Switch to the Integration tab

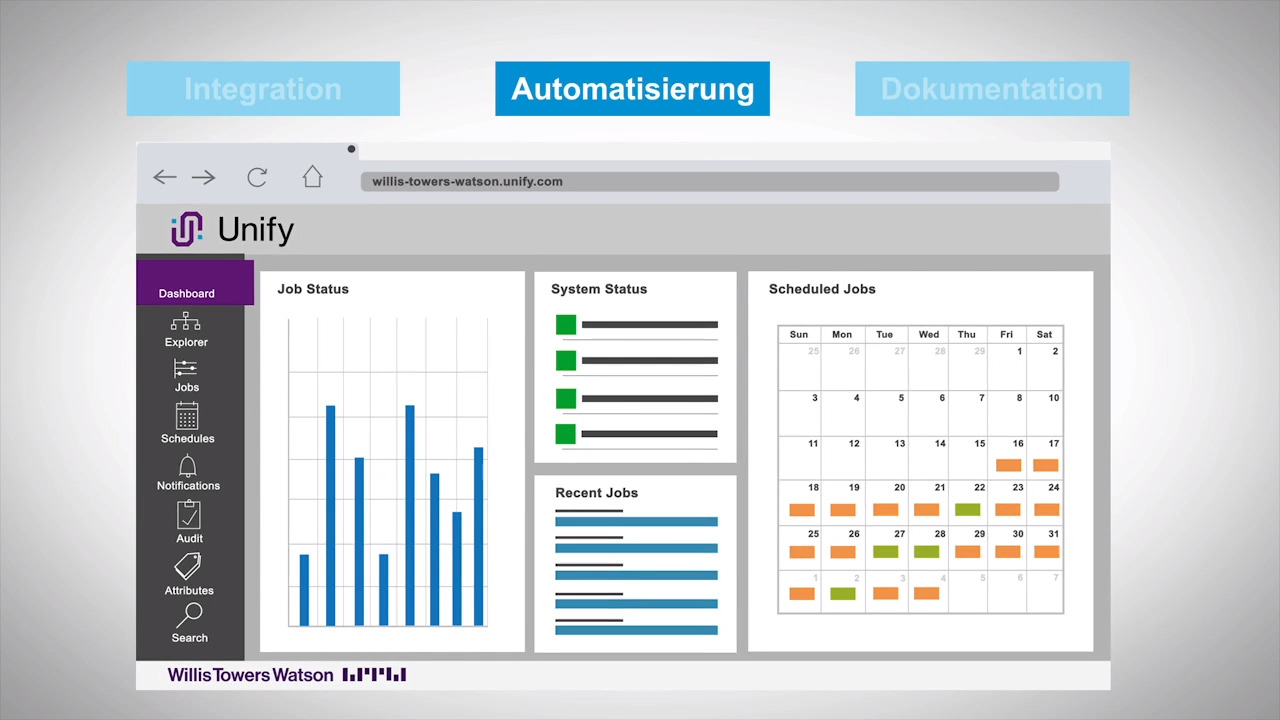(263, 89)
